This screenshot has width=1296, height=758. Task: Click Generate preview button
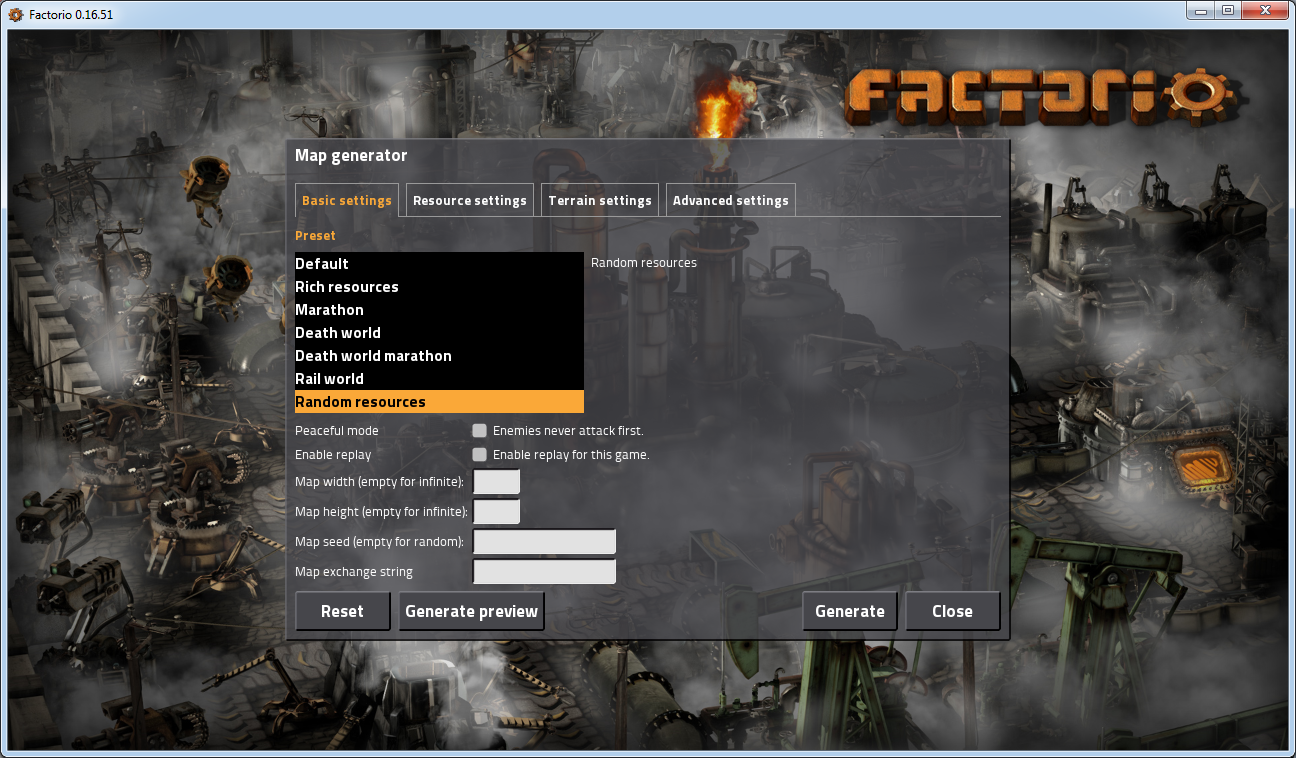point(472,611)
